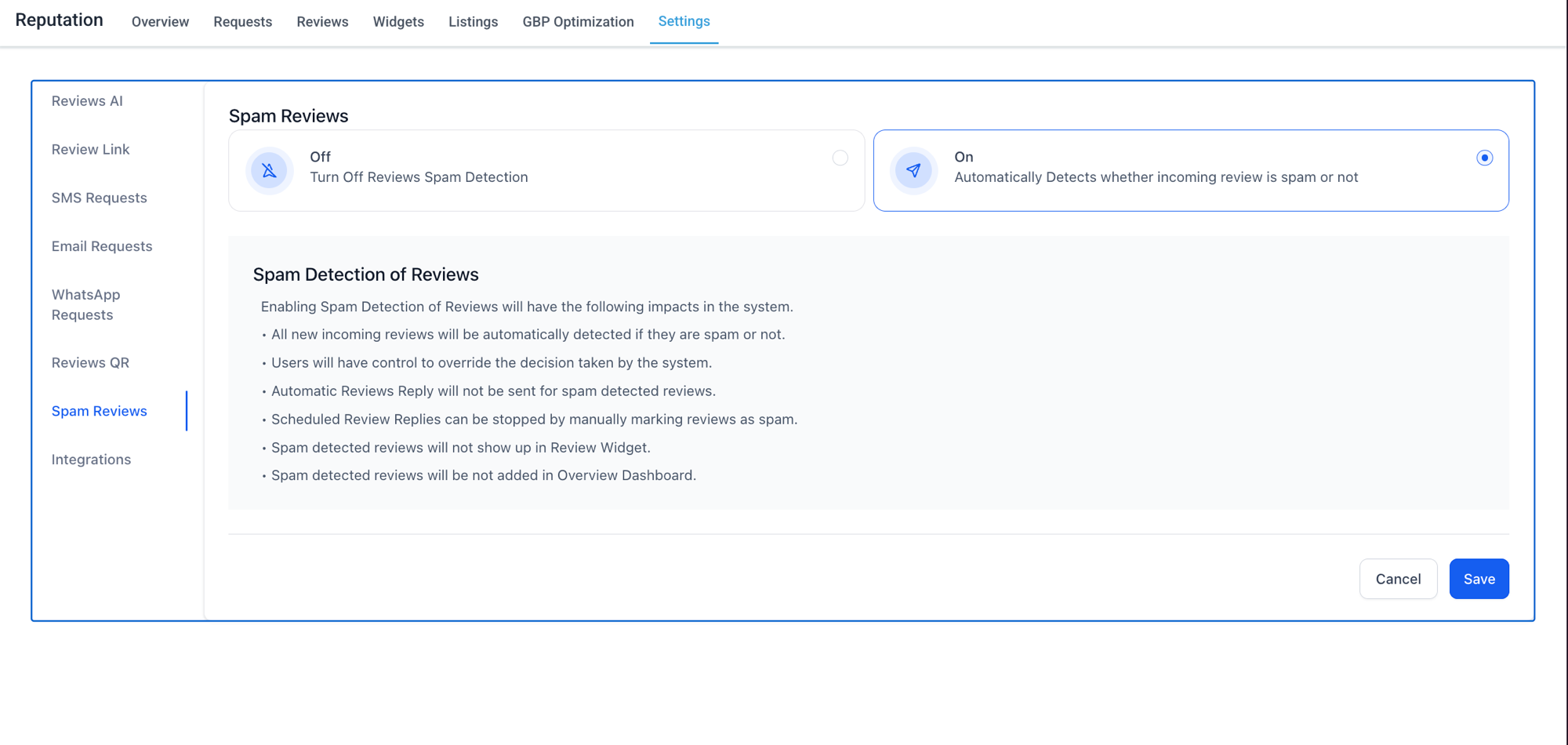Open the Reviews QR sidebar item
1568x745 pixels.
[x=90, y=362]
